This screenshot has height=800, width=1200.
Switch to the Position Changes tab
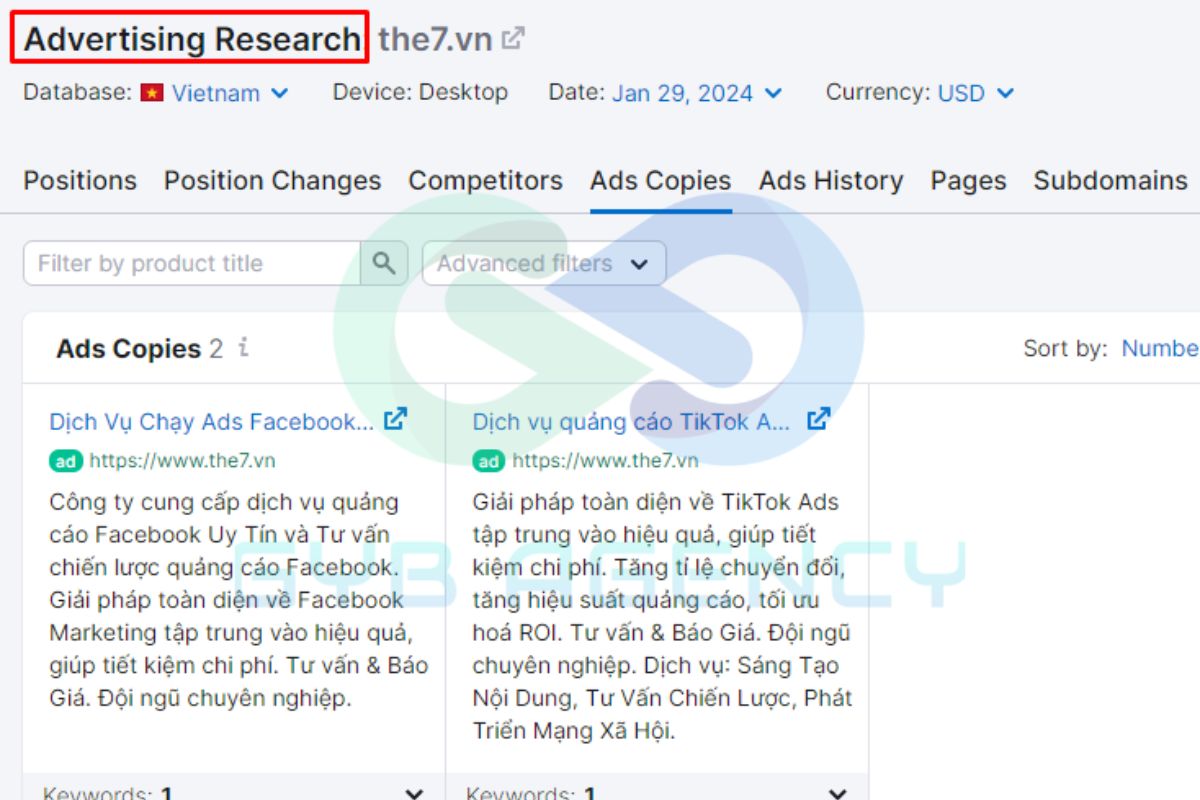click(x=273, y=181)
